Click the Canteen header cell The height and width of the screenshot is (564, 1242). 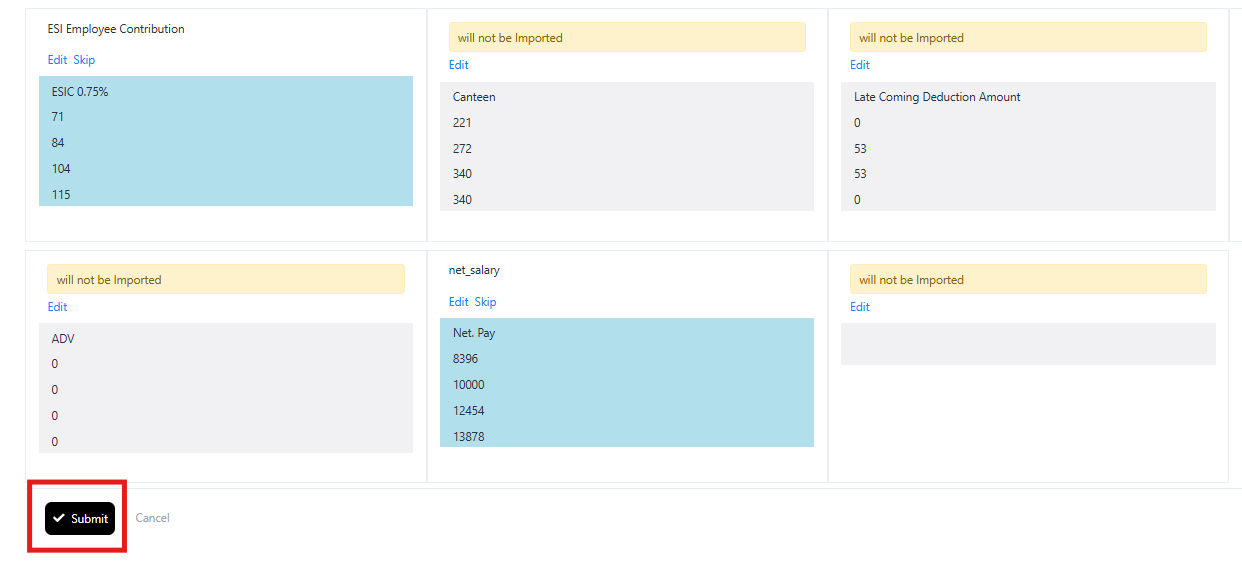pos(474,97)
